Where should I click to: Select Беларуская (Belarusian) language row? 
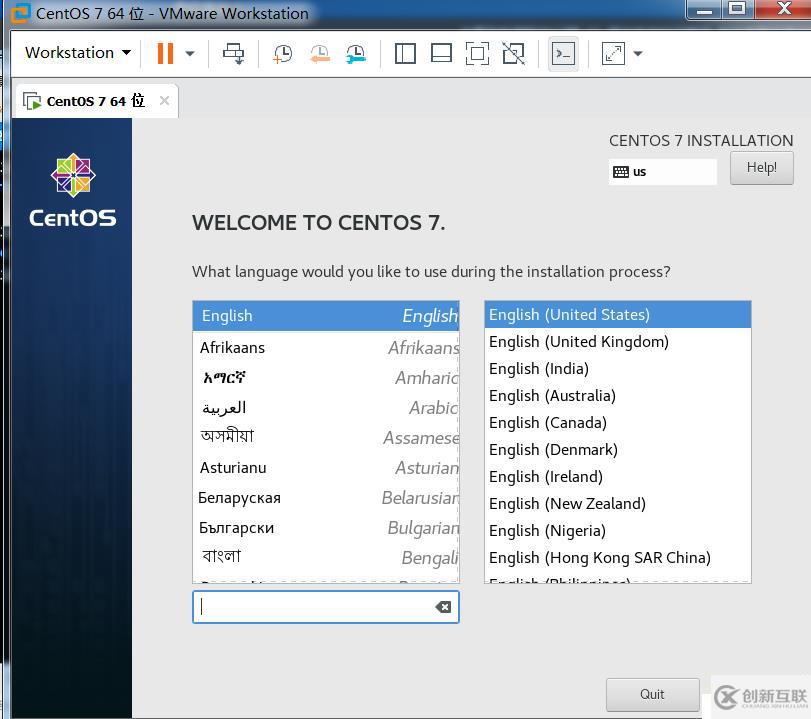pyautogui.click(x=326, y=498)
